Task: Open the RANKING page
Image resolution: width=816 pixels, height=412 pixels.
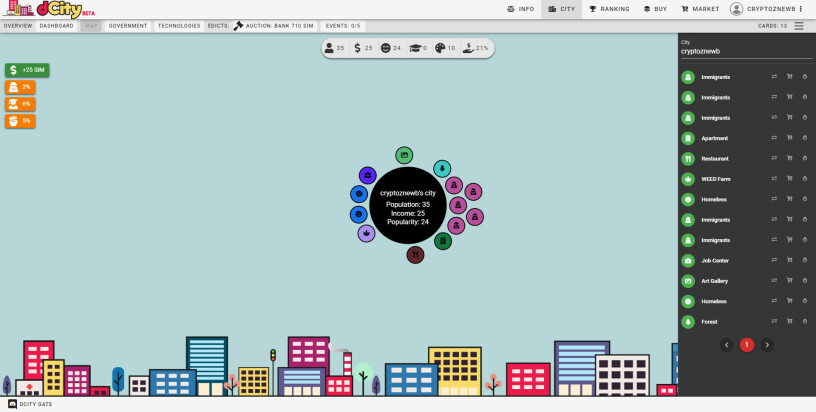Action: click(x=609, y=9)
